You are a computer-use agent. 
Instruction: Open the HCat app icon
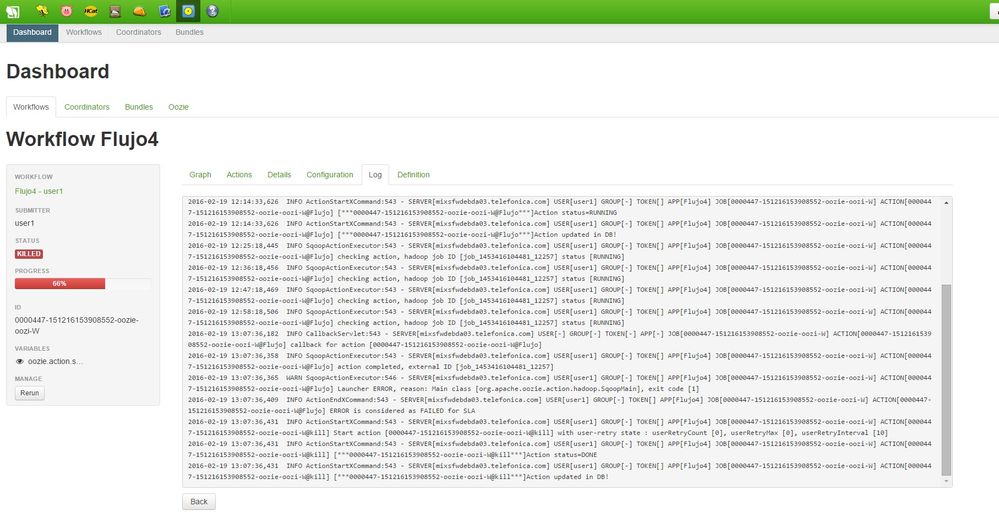click(90, 11)
